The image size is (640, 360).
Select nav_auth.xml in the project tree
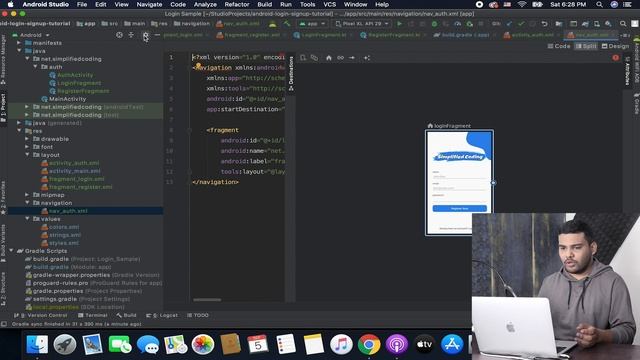point(68,211)
